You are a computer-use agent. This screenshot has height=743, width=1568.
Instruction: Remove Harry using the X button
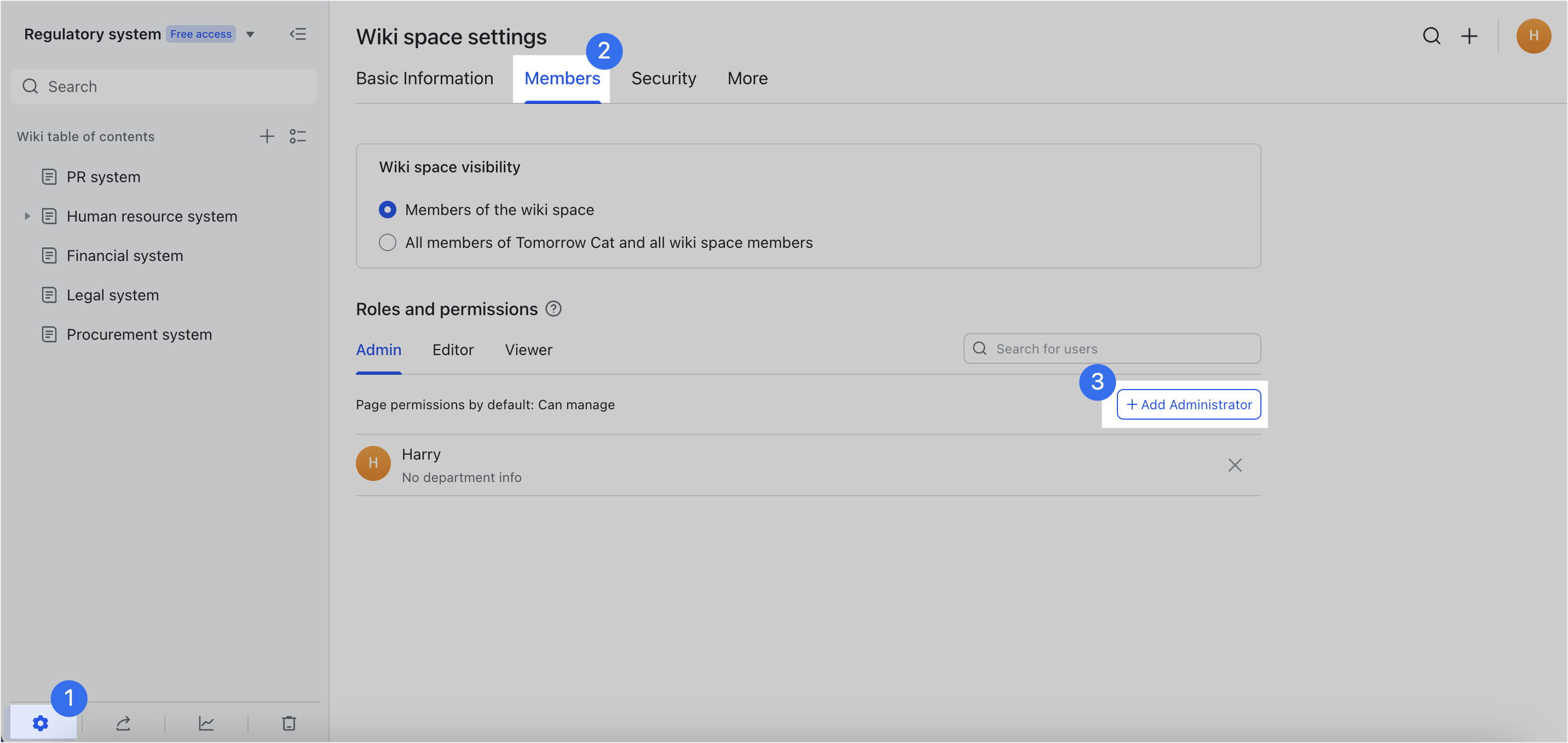click(x=1235, y=465)
